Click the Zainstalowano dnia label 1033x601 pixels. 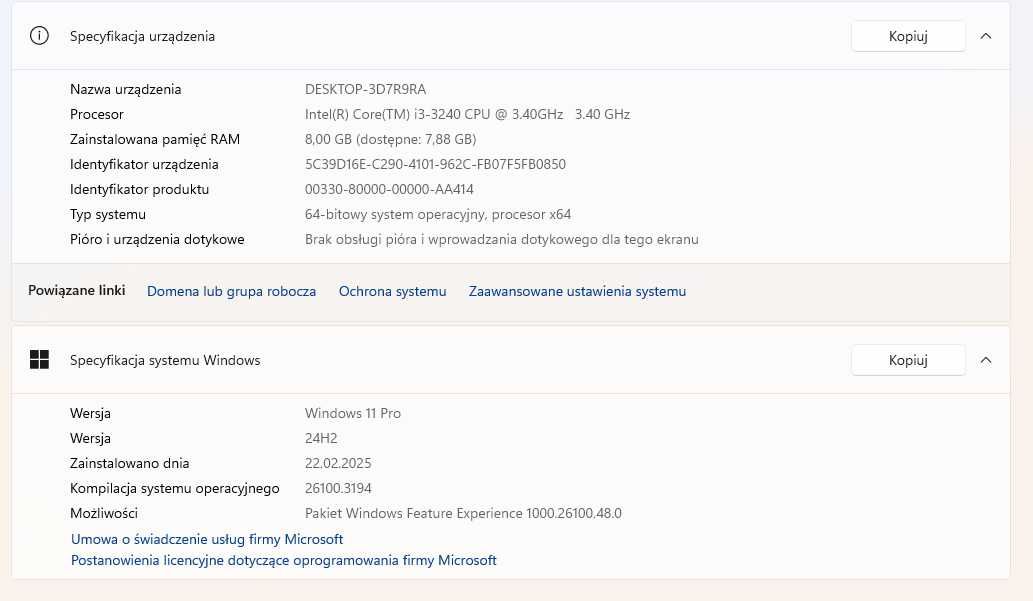(130, 463)
